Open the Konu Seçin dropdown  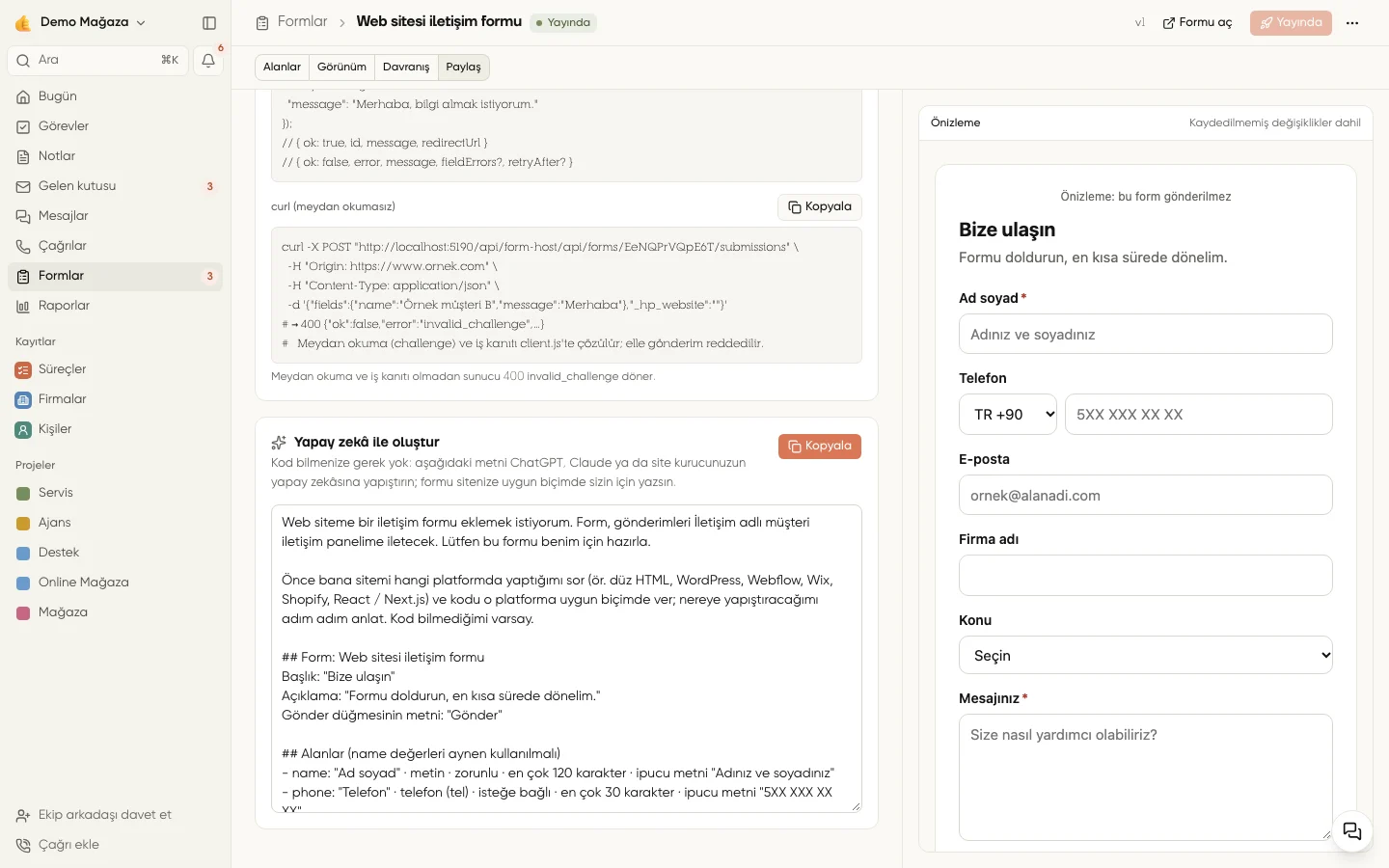tap(1146, 656)
